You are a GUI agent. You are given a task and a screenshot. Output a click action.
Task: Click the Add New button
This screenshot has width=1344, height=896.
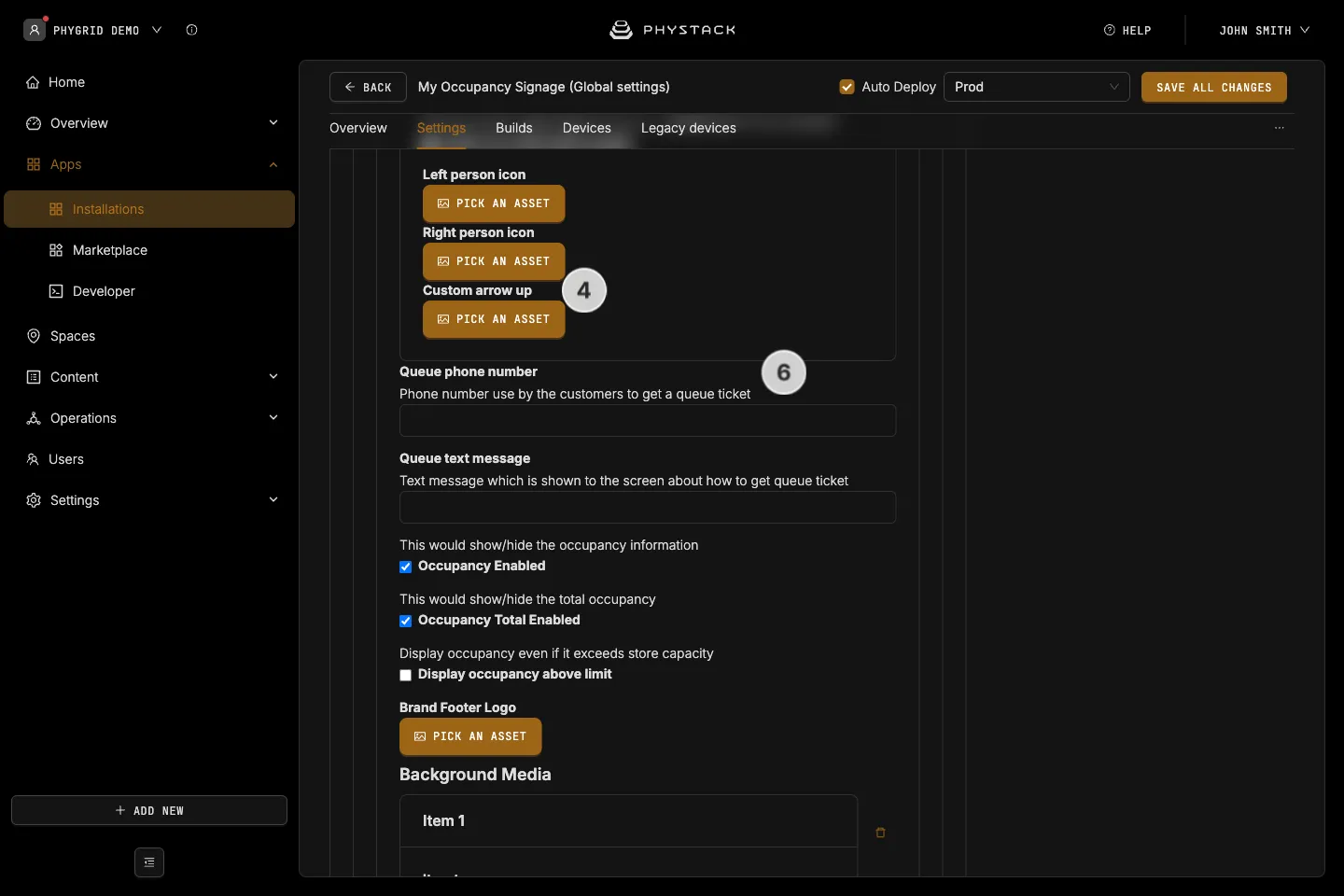tap(149, 810)
